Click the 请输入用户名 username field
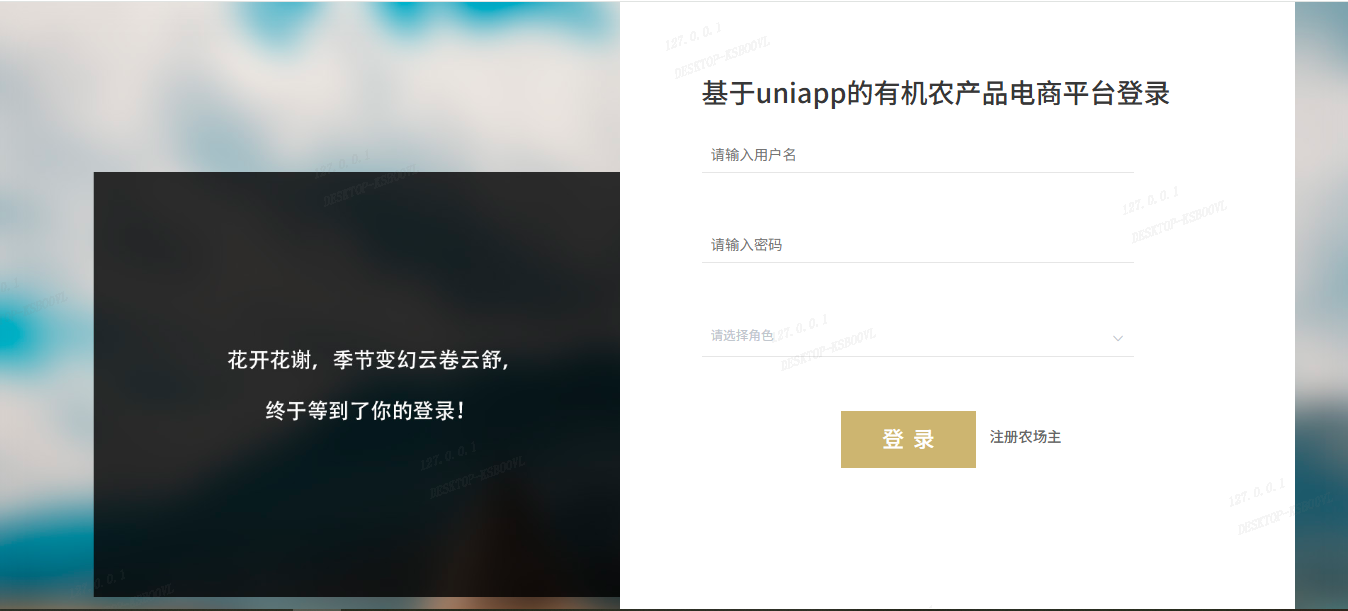Viewport: 1348px width, 611px height. click(x=917, y=155)
